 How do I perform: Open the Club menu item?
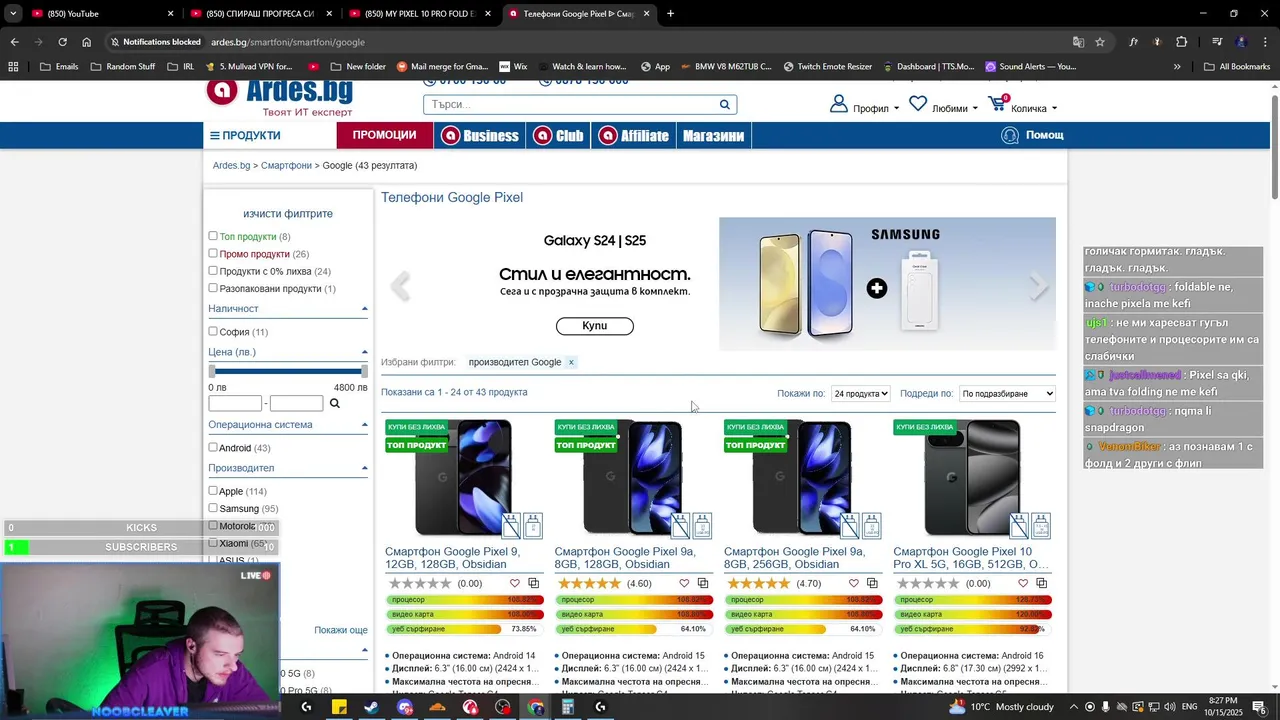tap(558, 135)
